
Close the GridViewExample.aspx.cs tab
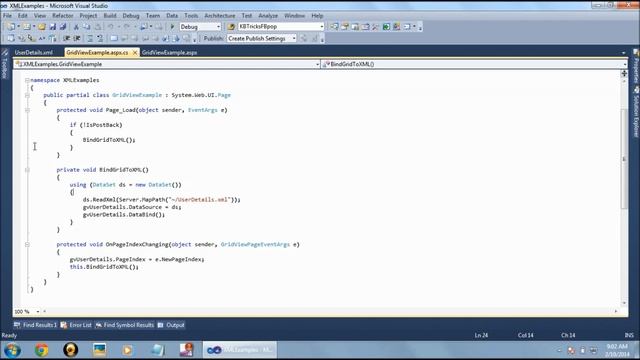[x=135, y=53]
